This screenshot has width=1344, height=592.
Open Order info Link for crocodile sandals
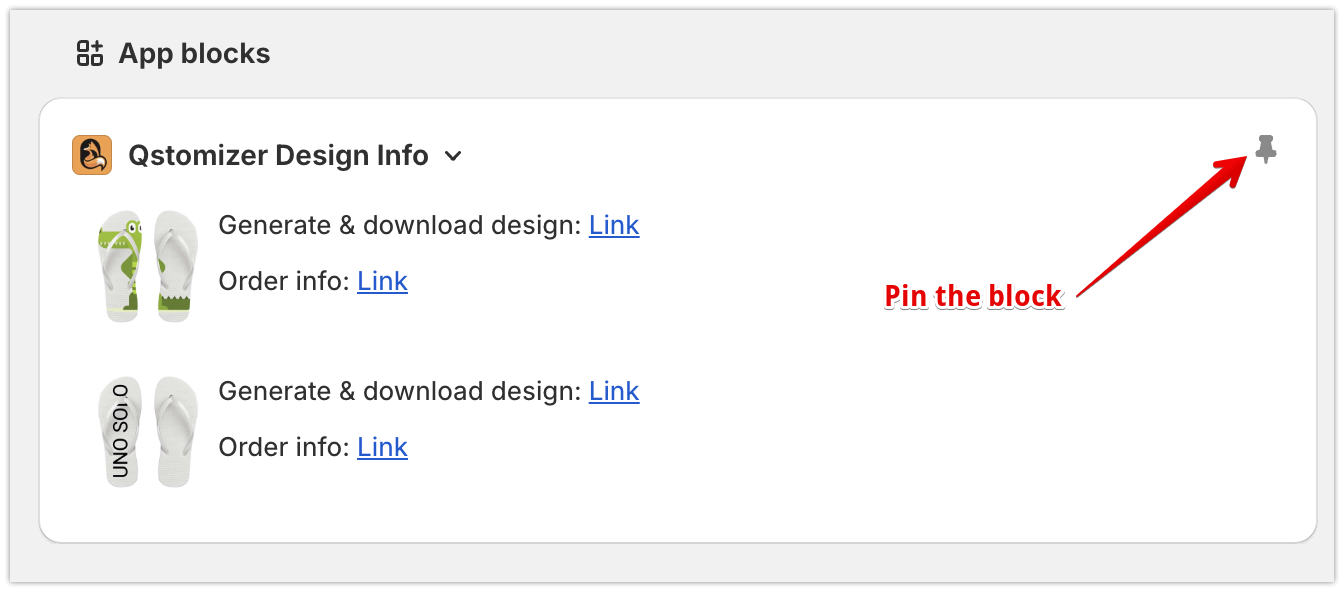(x=382, y=281)
